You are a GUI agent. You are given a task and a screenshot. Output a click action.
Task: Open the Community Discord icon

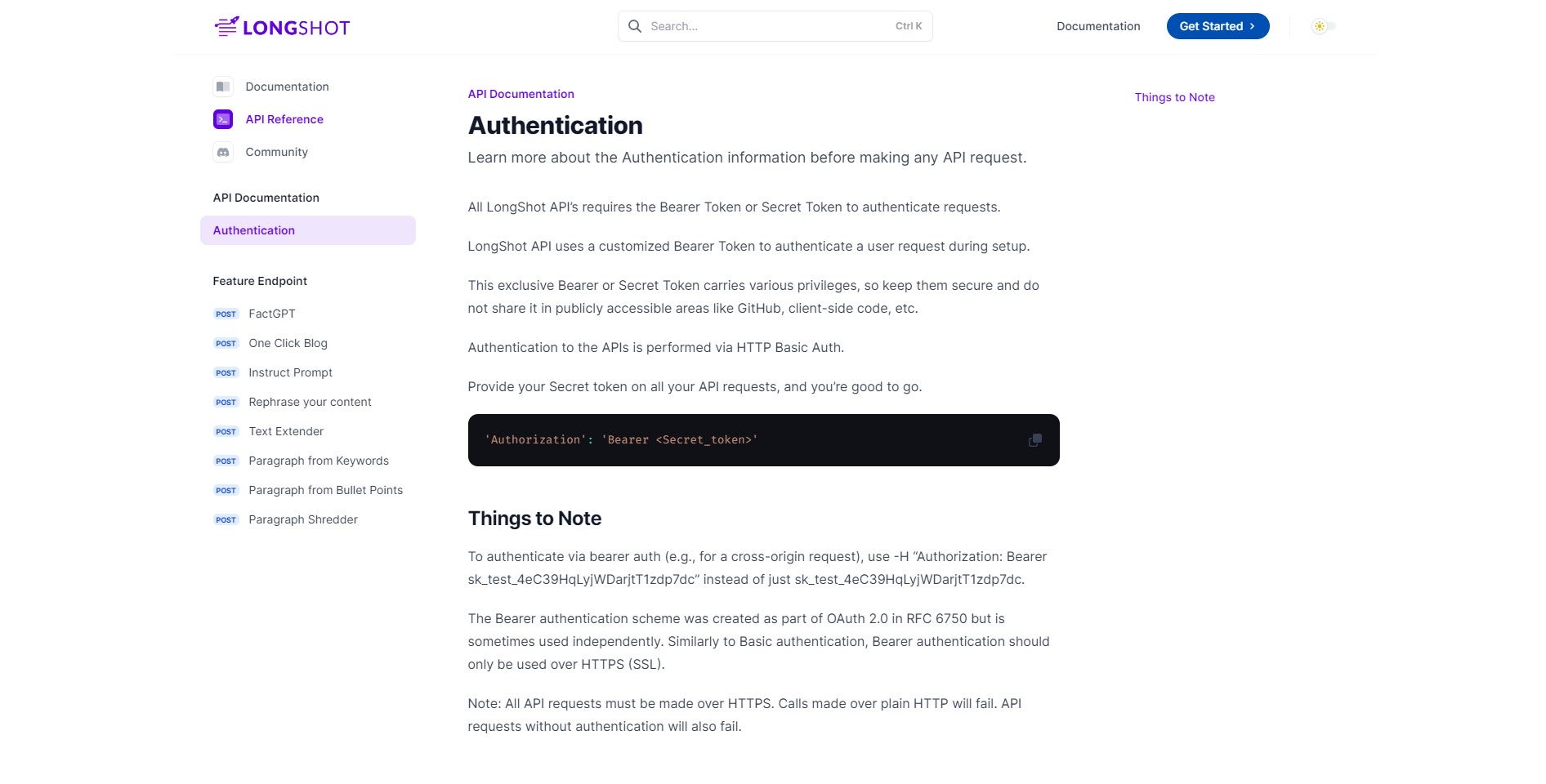point(223,152)
